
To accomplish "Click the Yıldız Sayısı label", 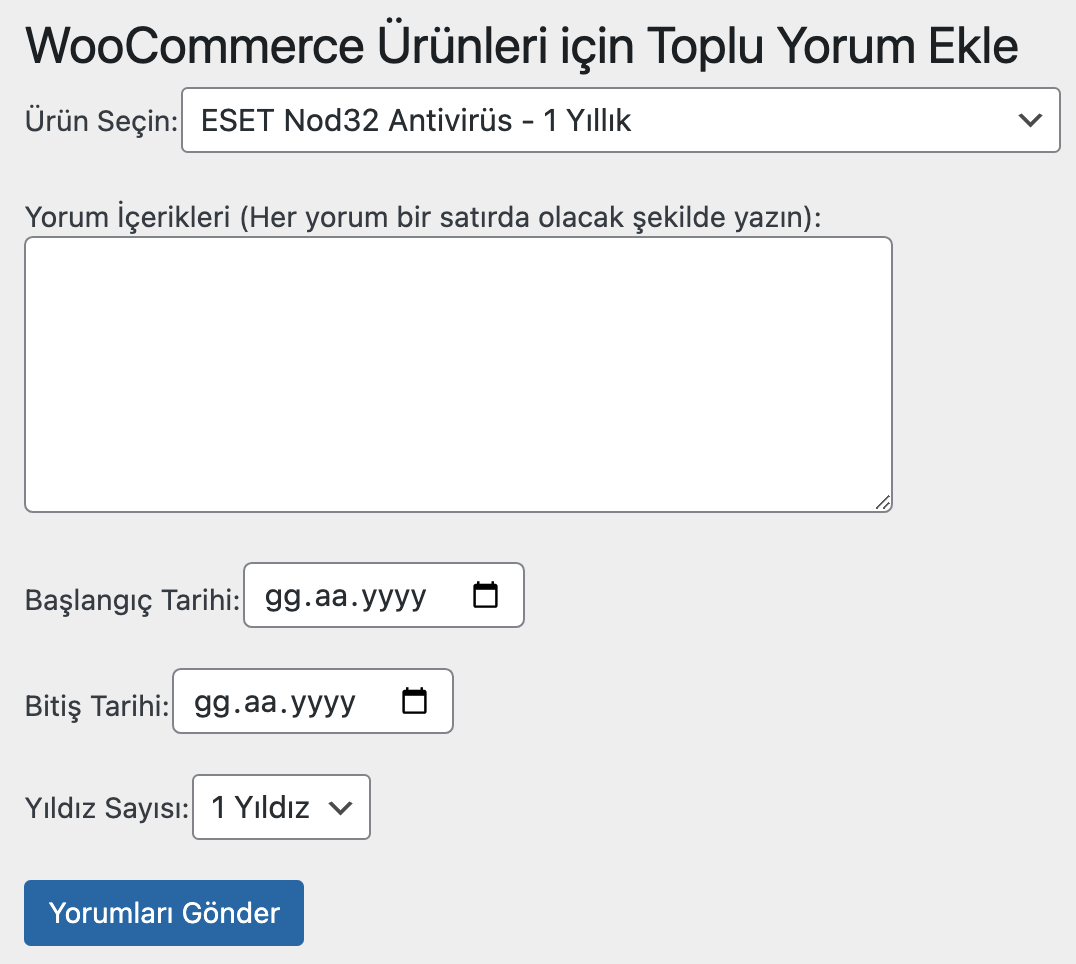I will click(x=107, y=808).
